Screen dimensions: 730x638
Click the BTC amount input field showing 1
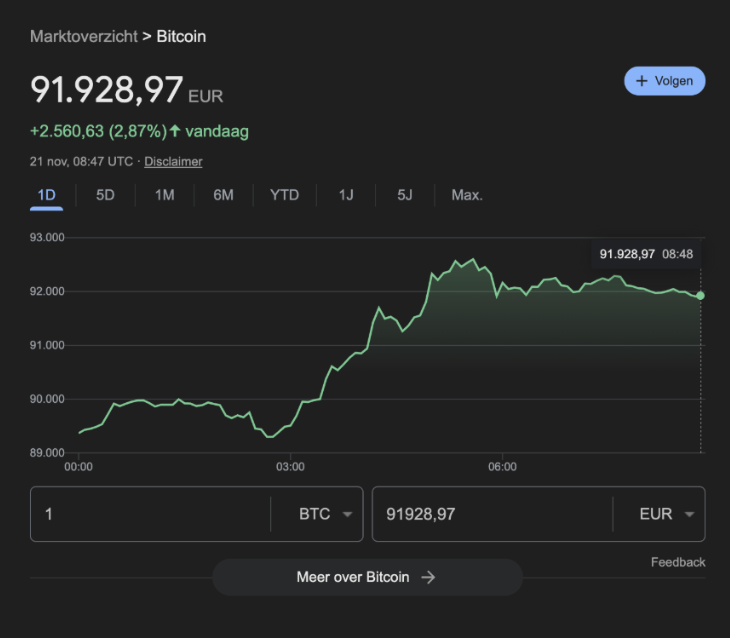tap(150, 514)
